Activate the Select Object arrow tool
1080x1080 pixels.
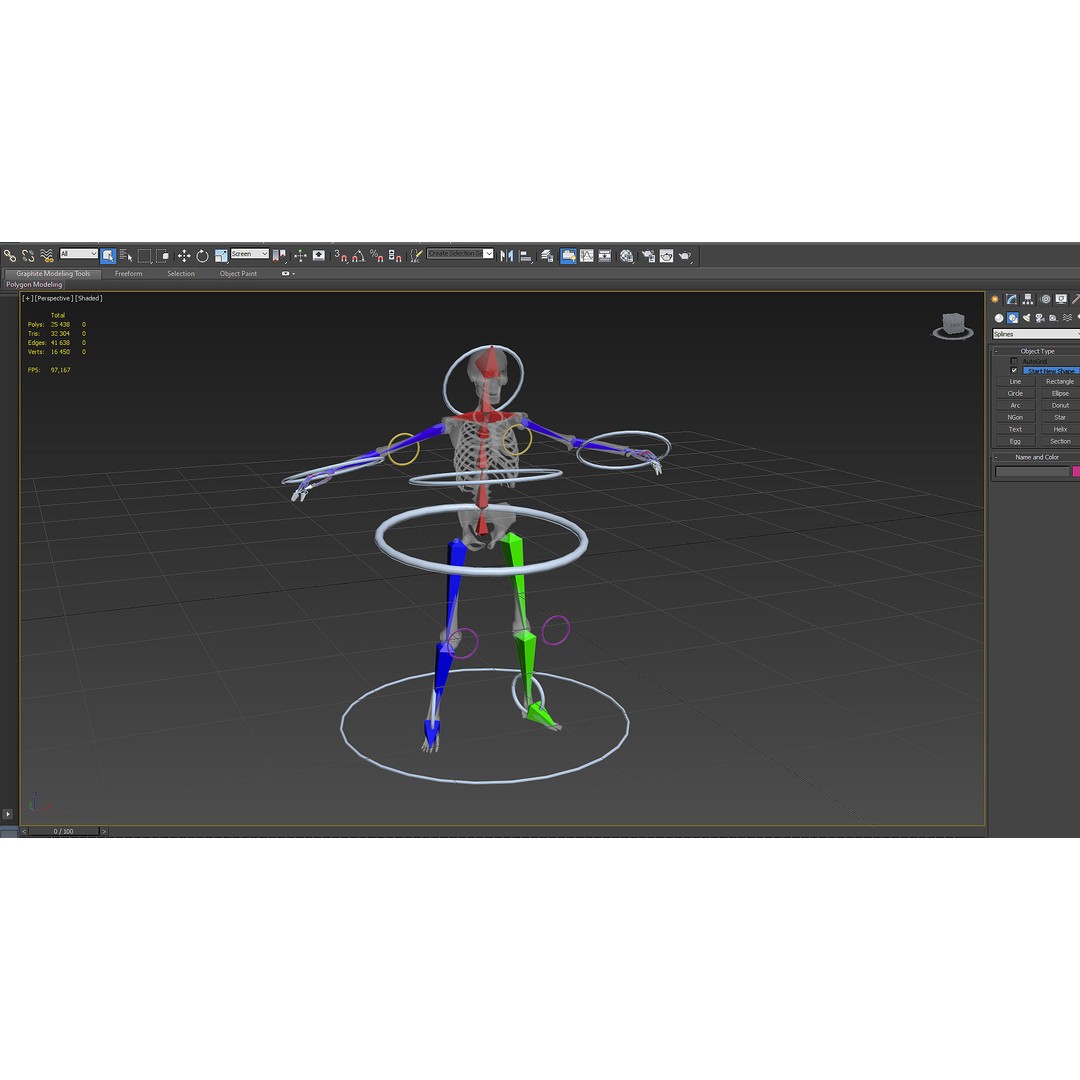pos(110,255)
